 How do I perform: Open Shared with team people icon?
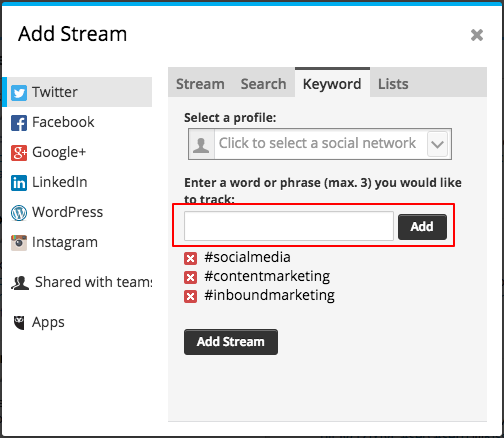coord(20,283)
